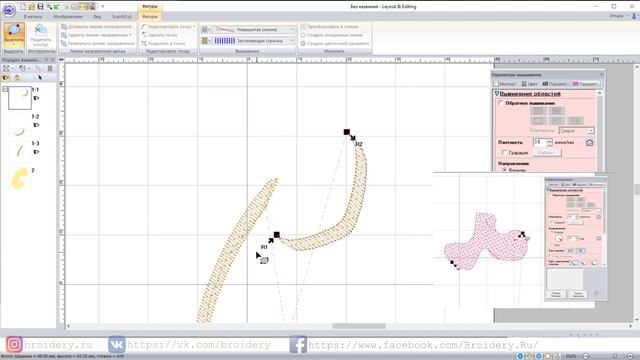640x360 pixels.
Task: Select the radio button under Direction
Action: pyautogui.click(x=505, y=169)
